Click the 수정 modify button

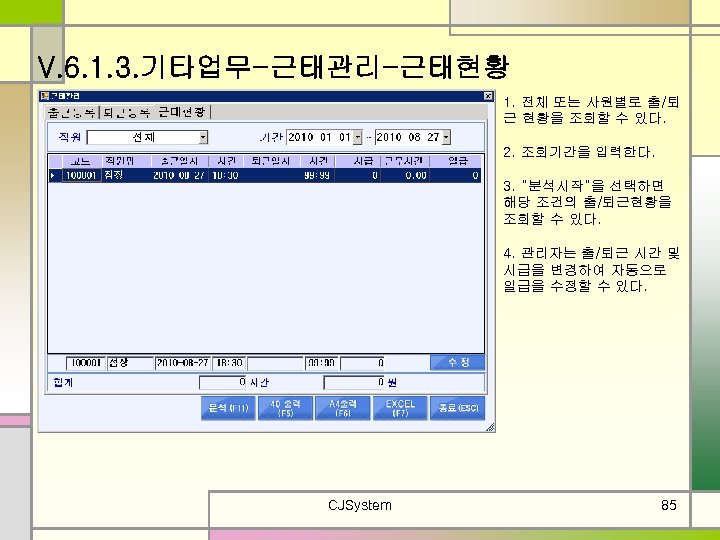(457, 362)
